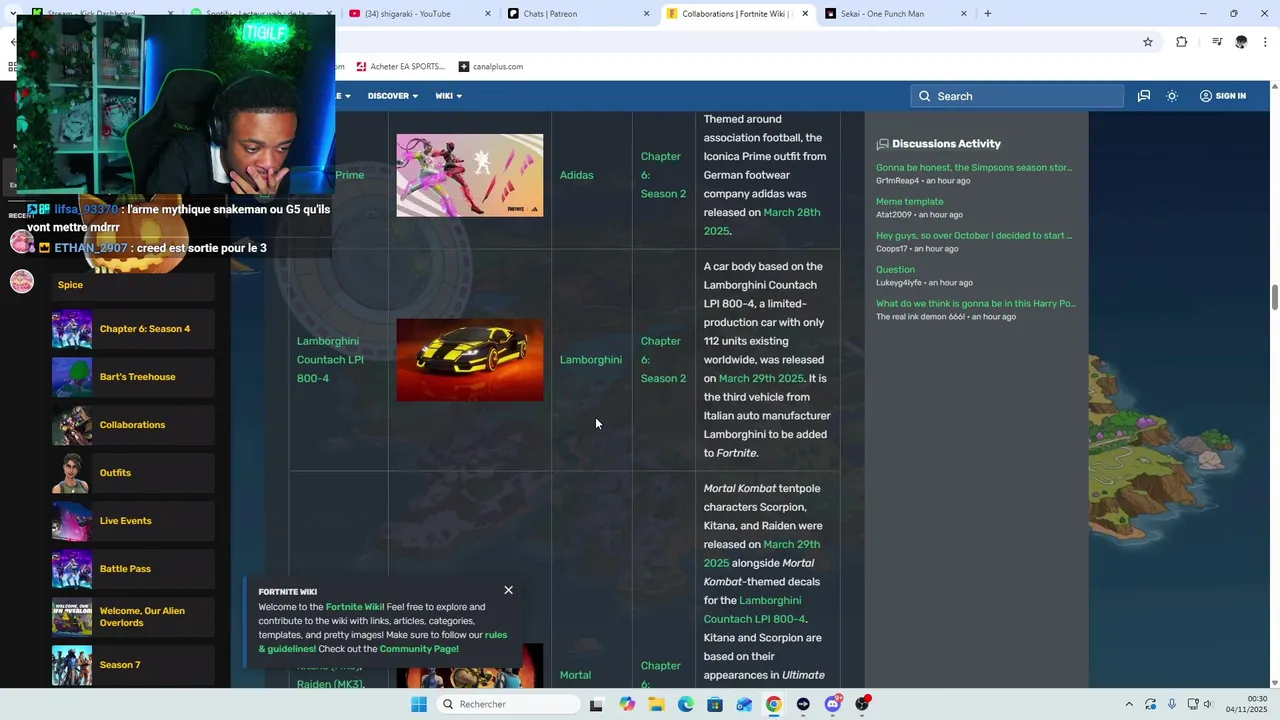Click the SIGN IN button
This screenshot has width=1280, height=720.
click(1223, 96)
